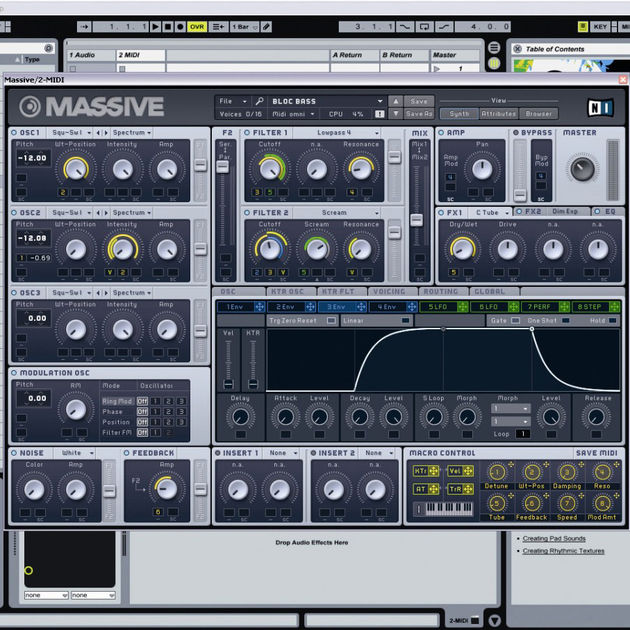The image size is (630, 630).
Task: Click the magnifier search icon in Massive header
Action: [x=259, y=101]
